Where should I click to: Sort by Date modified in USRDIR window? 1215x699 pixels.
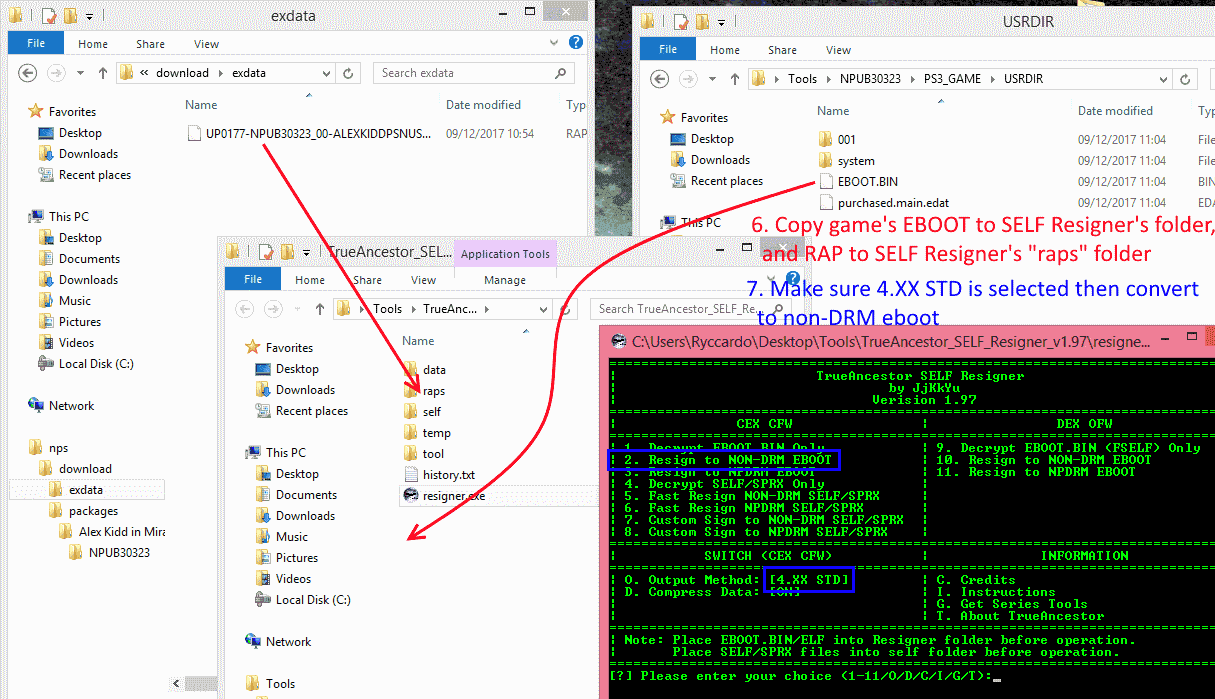pyautogui.click(x=1115, y=111)
